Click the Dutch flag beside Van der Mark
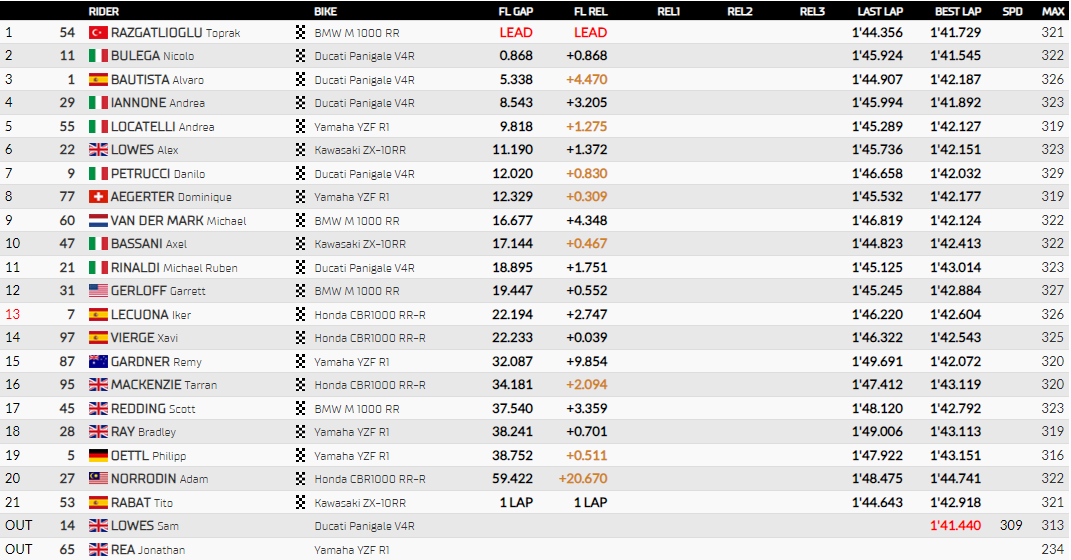Screen dimensions: 1071x560 click(x=98, y=221)
